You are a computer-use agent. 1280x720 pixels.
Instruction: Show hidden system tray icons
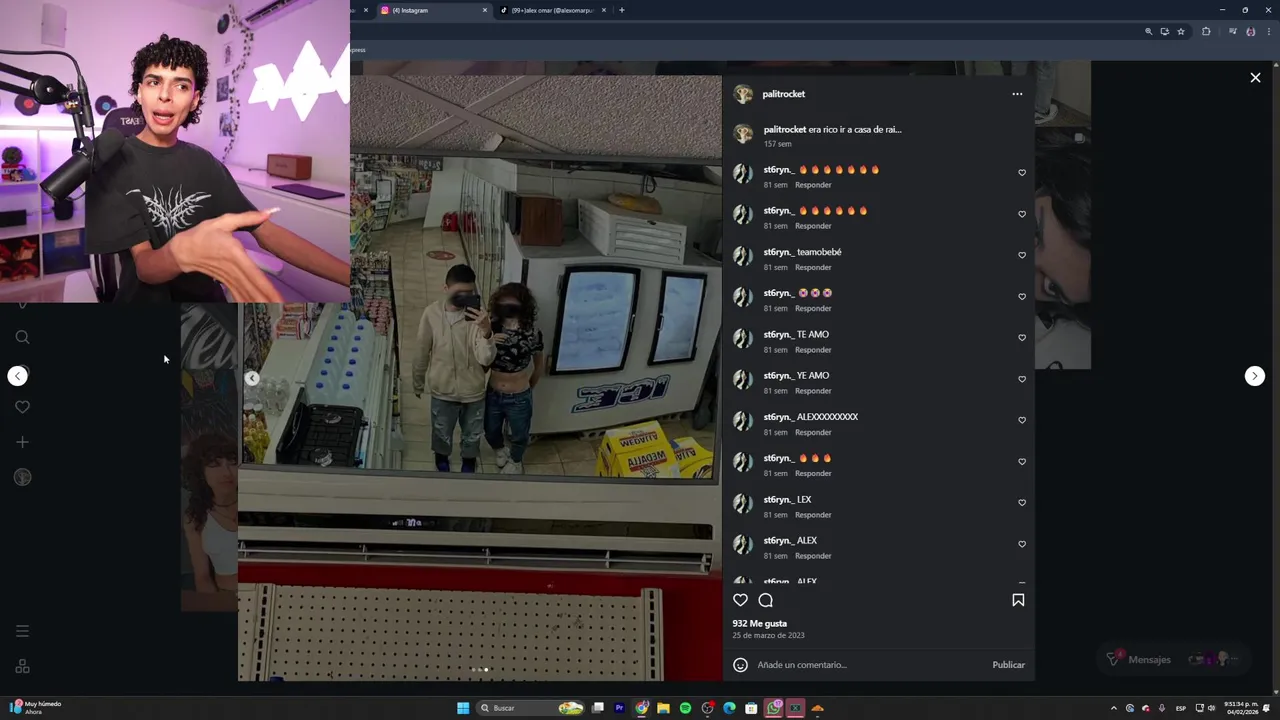coord(1114,708)
